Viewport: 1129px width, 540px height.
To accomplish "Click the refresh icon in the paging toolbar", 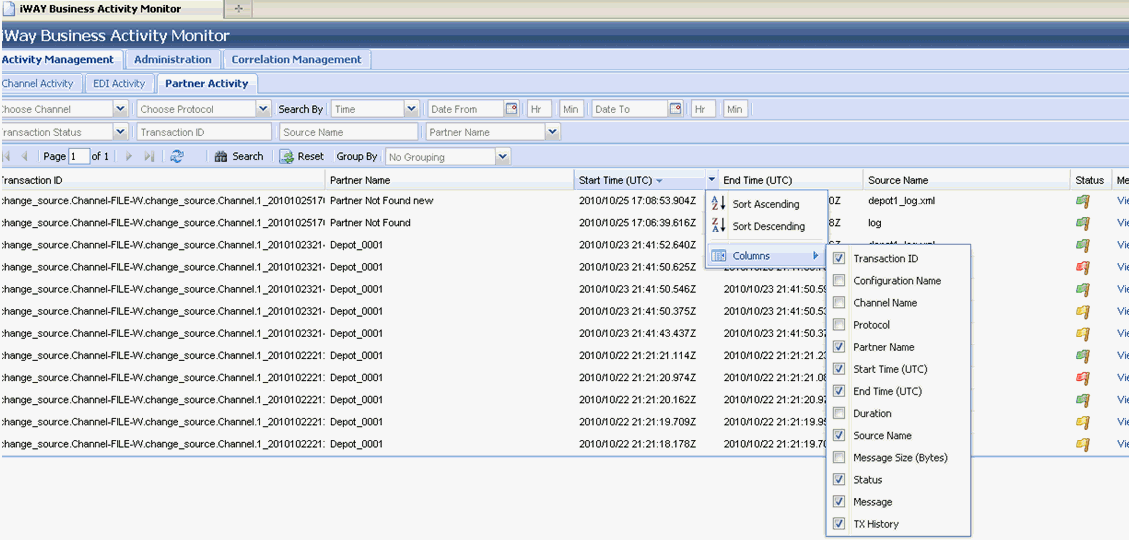I will coord(177,156).
